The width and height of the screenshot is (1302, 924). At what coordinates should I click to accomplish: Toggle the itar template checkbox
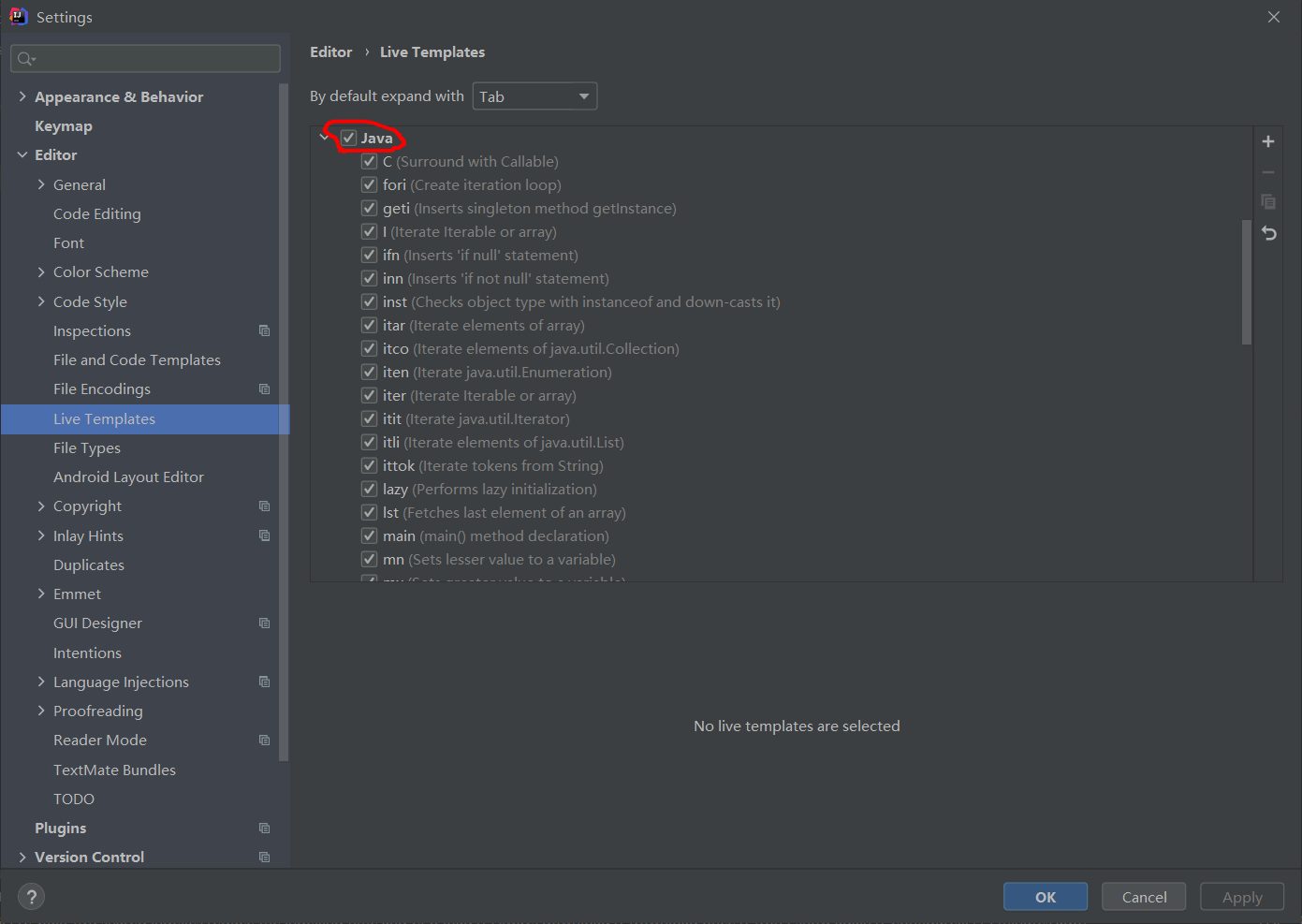point(370,325)
